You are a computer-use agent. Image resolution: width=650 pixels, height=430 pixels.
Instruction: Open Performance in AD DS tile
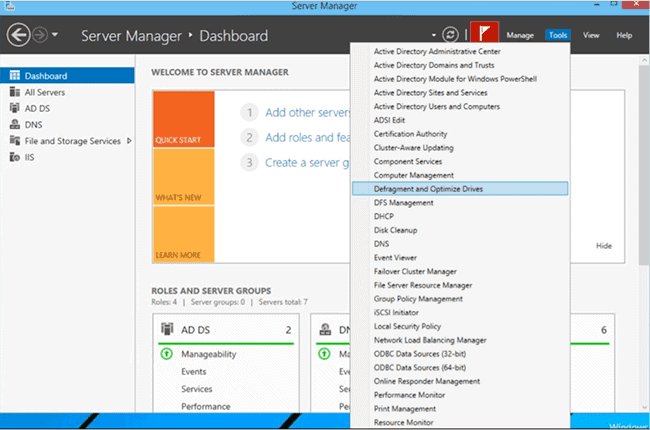(x=206, y=406)
